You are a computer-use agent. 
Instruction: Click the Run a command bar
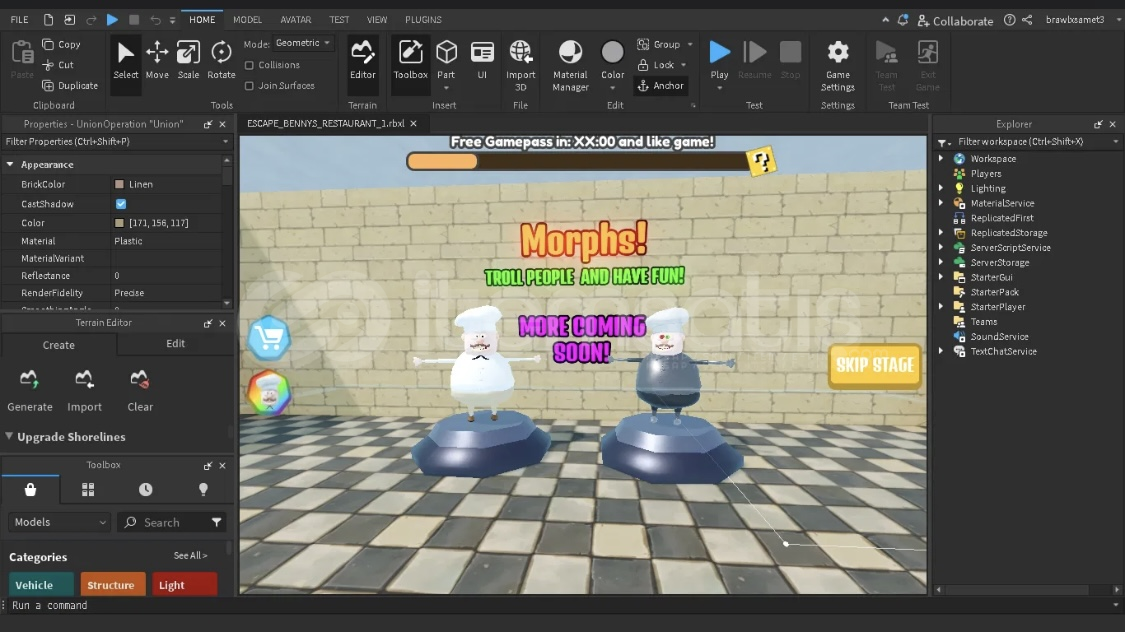point(560,605)
